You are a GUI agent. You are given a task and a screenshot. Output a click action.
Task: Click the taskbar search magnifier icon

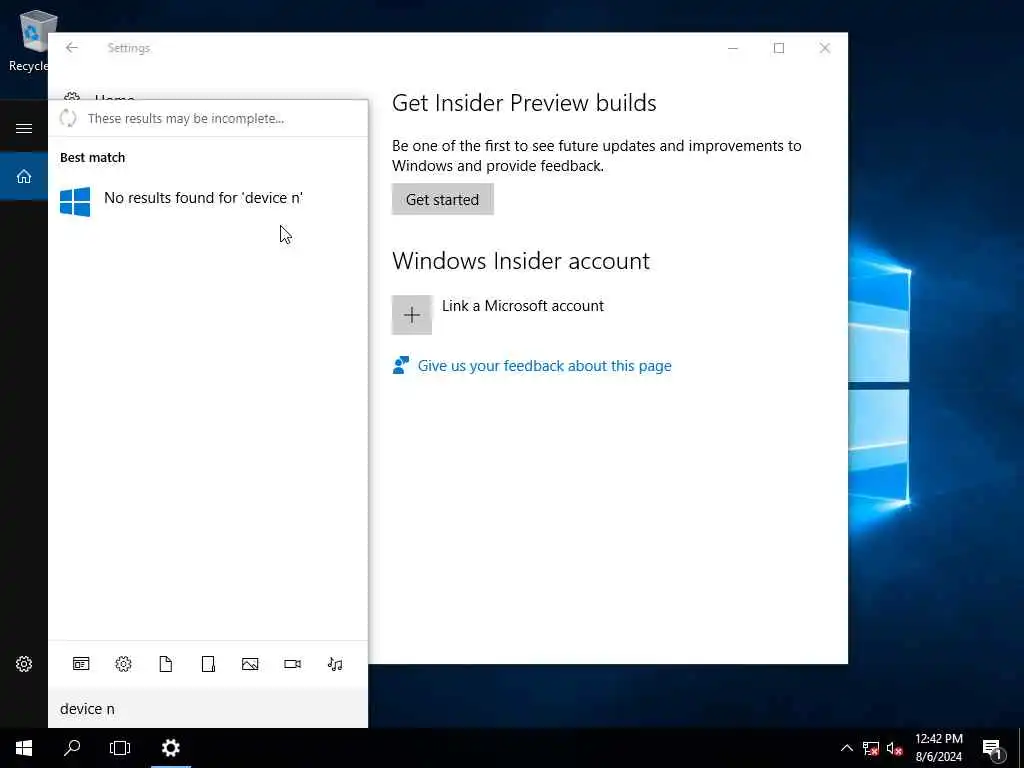pyautogui.click(x=72, y=748)
